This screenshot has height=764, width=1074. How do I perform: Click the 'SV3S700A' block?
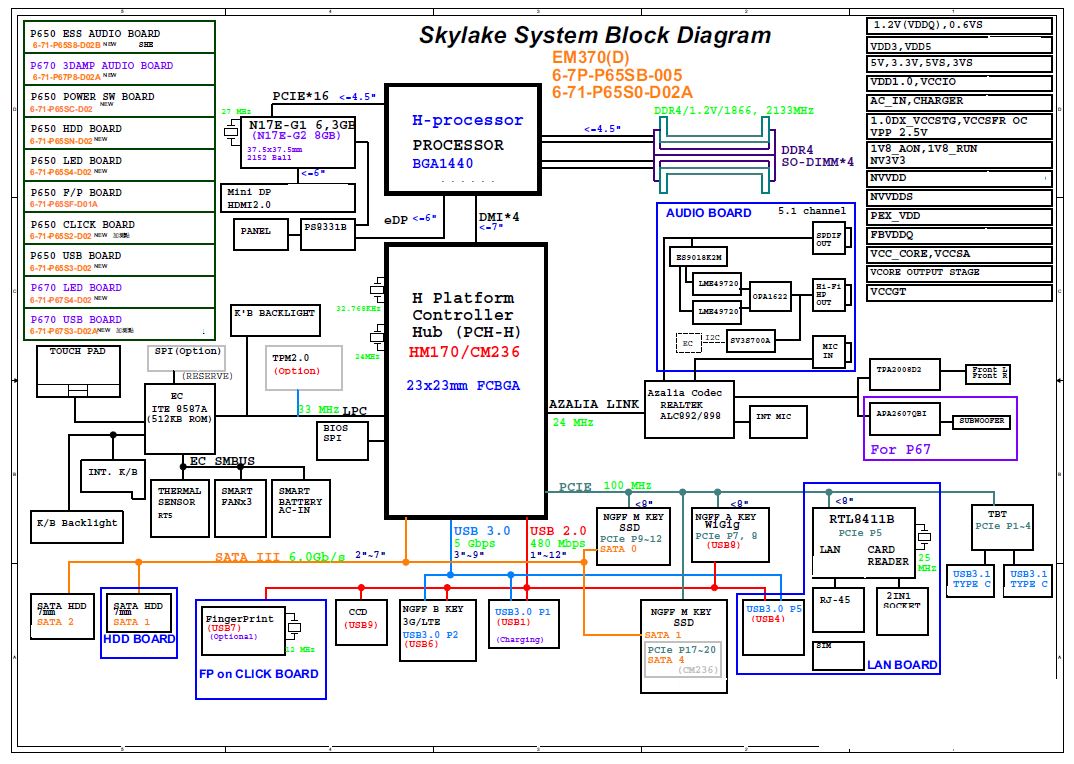(750, 341)
